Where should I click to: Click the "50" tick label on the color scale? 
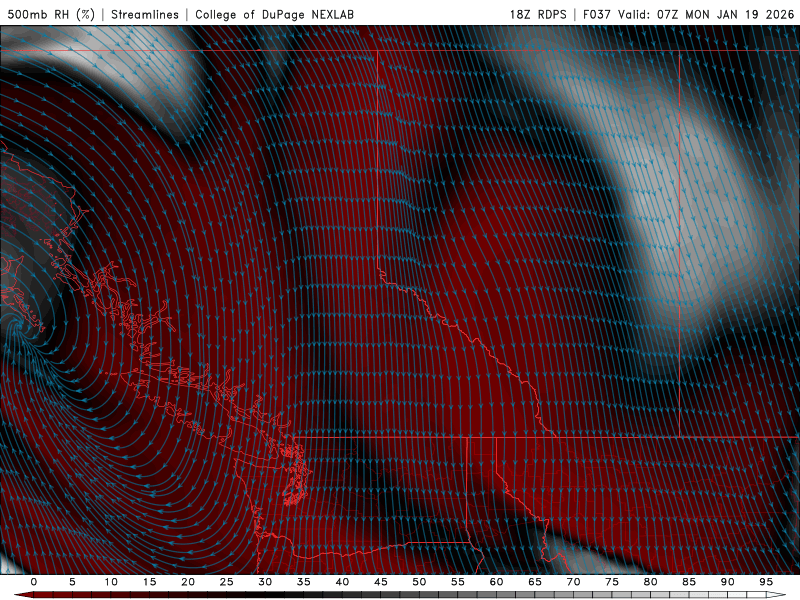coord(419,582)
